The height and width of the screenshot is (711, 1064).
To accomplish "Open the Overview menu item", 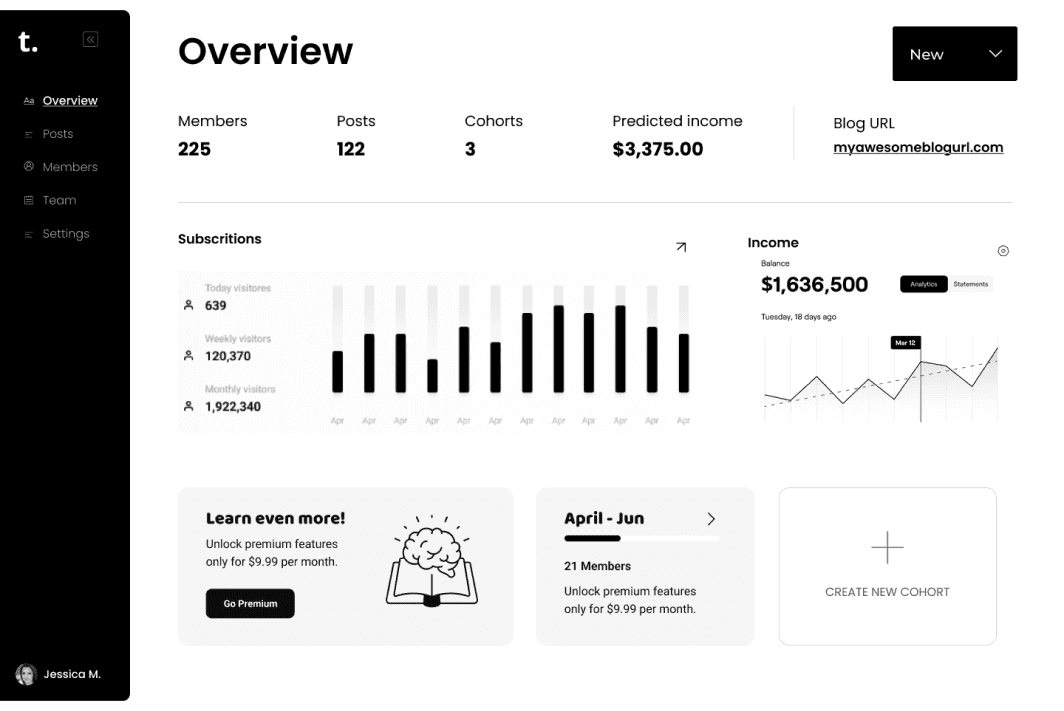I will (70, 100).
